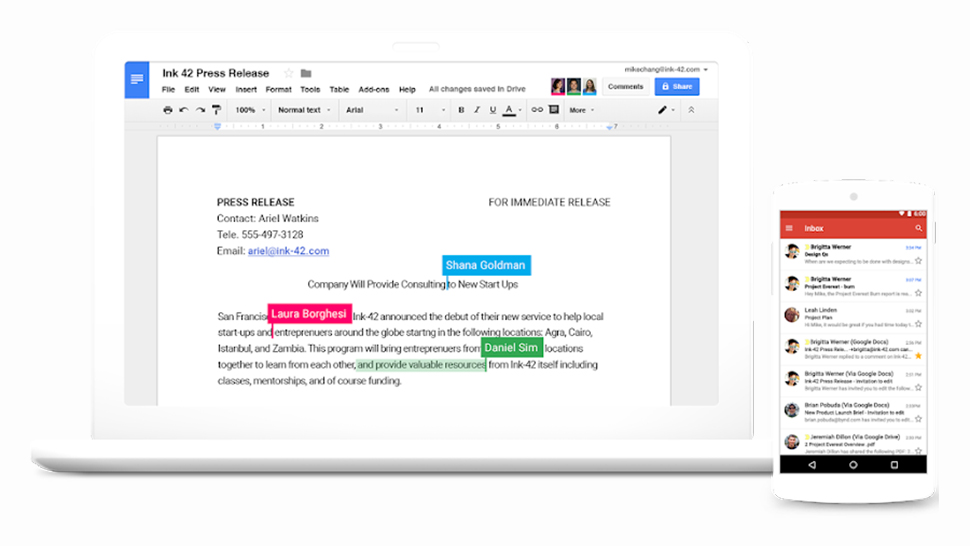This screenshot has height=546, width=970.
Task: Click the left indent marker on the ruler
Action: 217,126
